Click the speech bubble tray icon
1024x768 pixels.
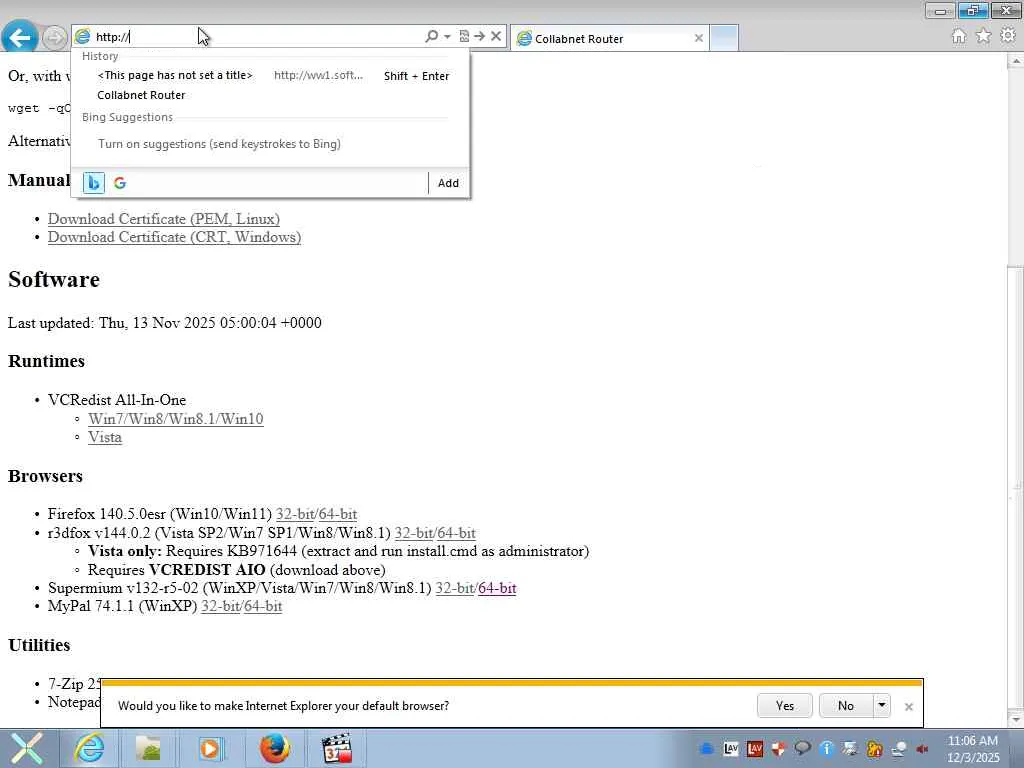(803, 749)
